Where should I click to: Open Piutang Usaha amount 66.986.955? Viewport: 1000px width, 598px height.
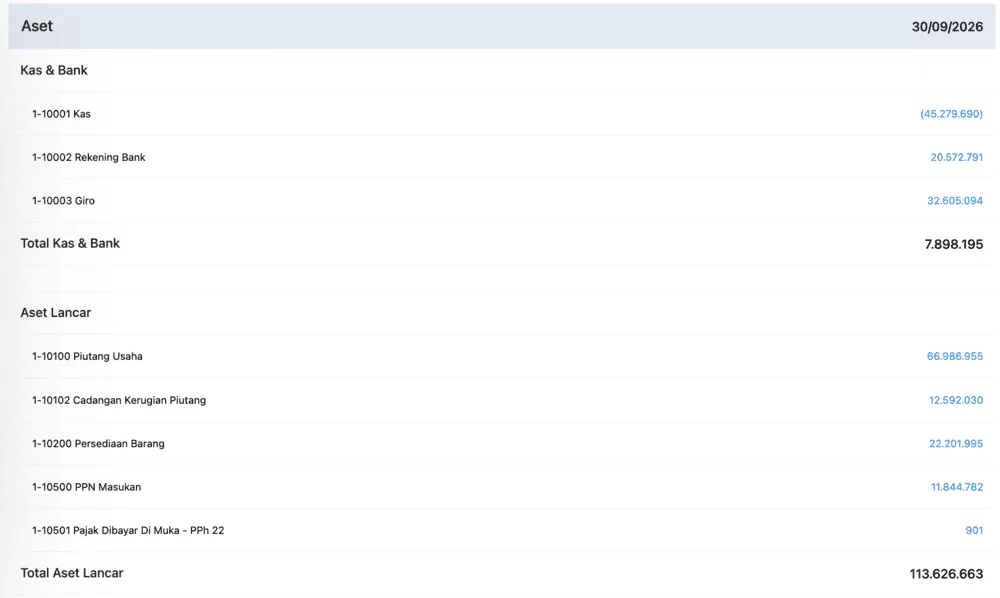click(955, 356)
